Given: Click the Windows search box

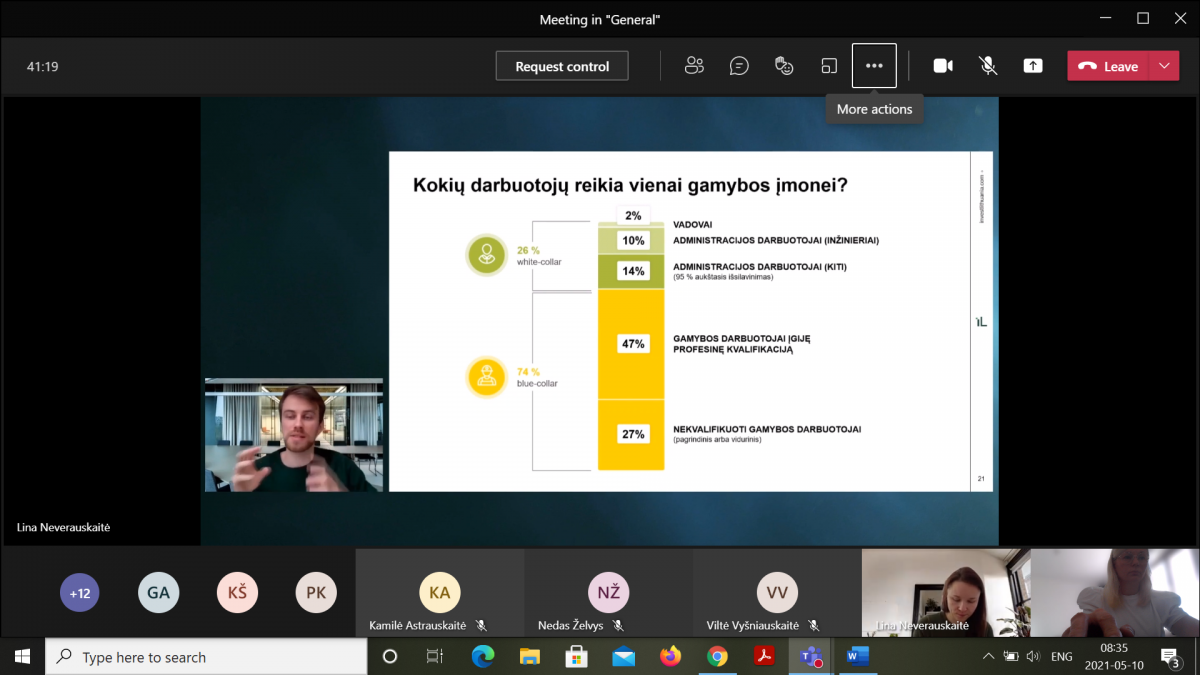Looking at the screenshot, I should pyautogui.click(x=206, y=657).
